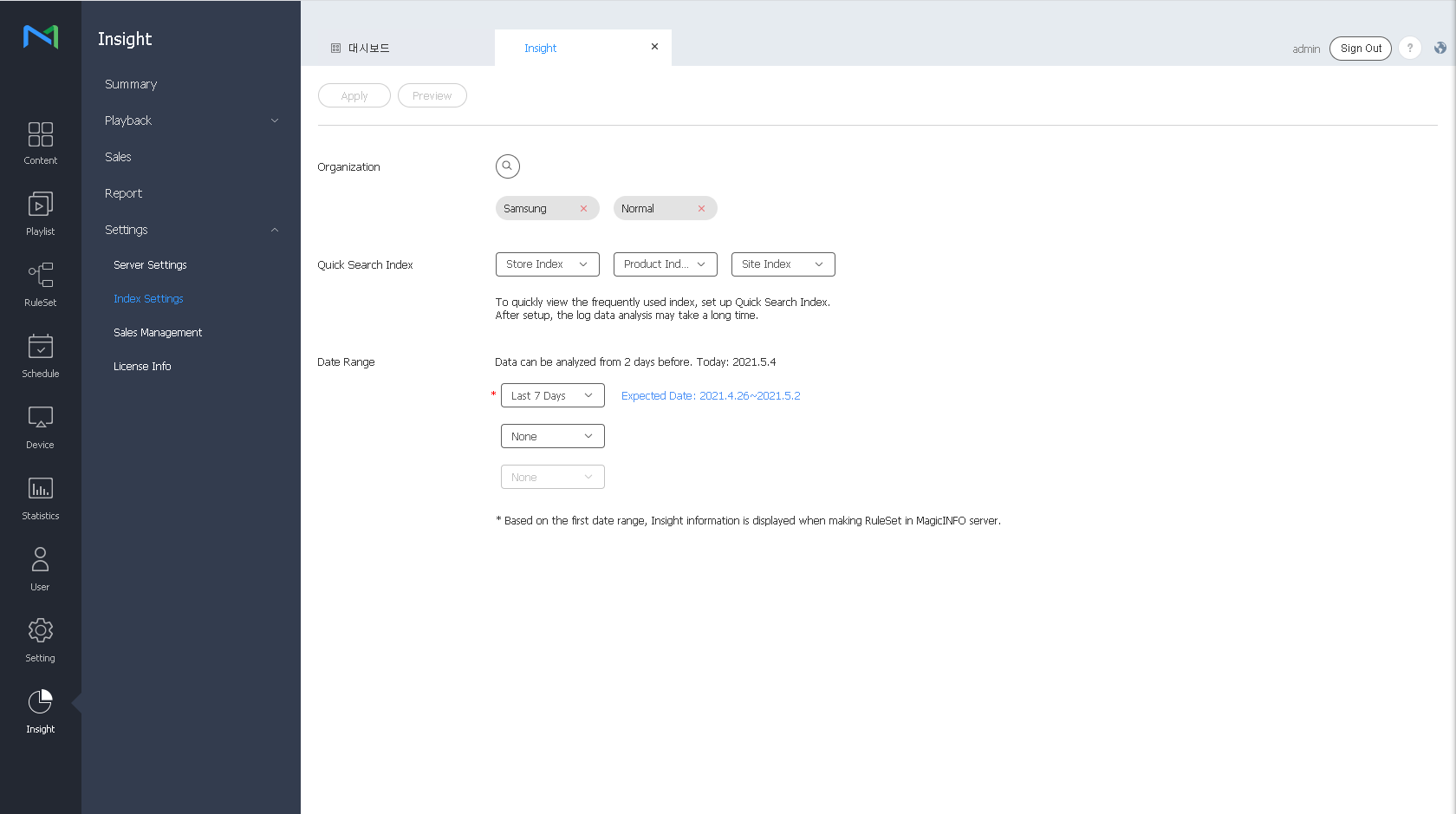Expand the Playback menu item
This screenshot has width=1456, height=814.
[x=191, y=120]
